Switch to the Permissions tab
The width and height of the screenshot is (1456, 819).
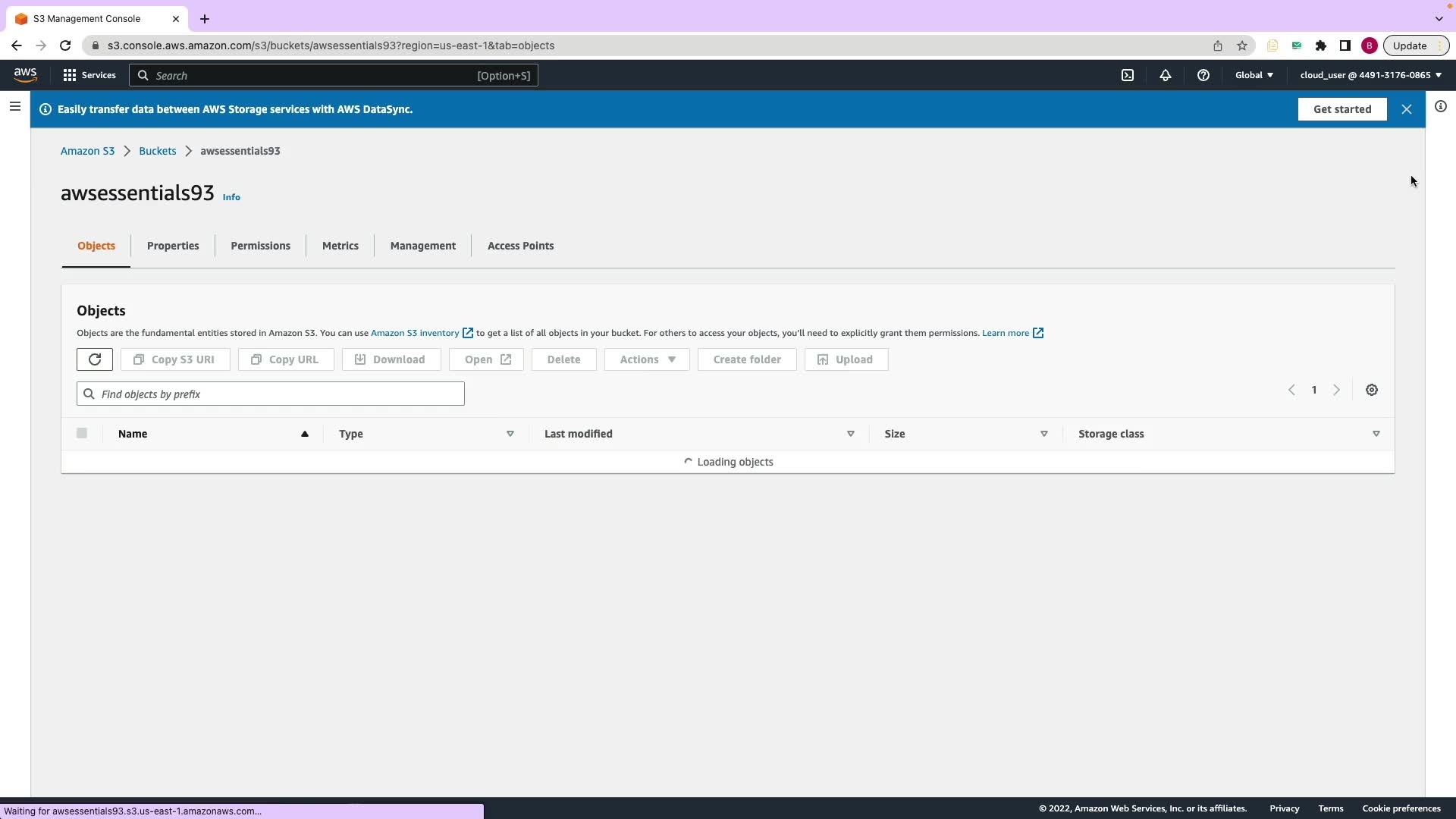click(260, 246)
